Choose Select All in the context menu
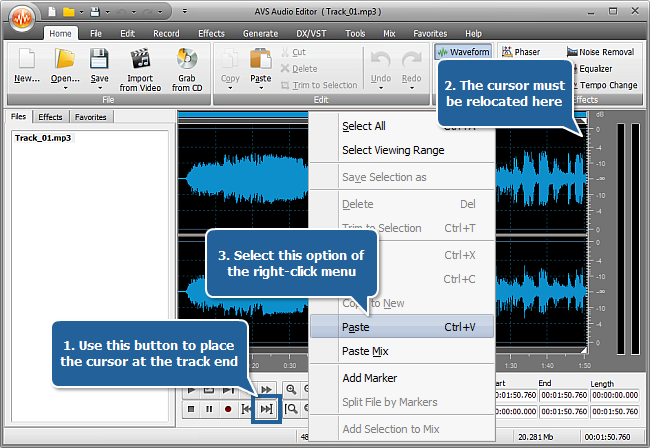Viewport: 650px width, 448px height. [x=402, y=126]
